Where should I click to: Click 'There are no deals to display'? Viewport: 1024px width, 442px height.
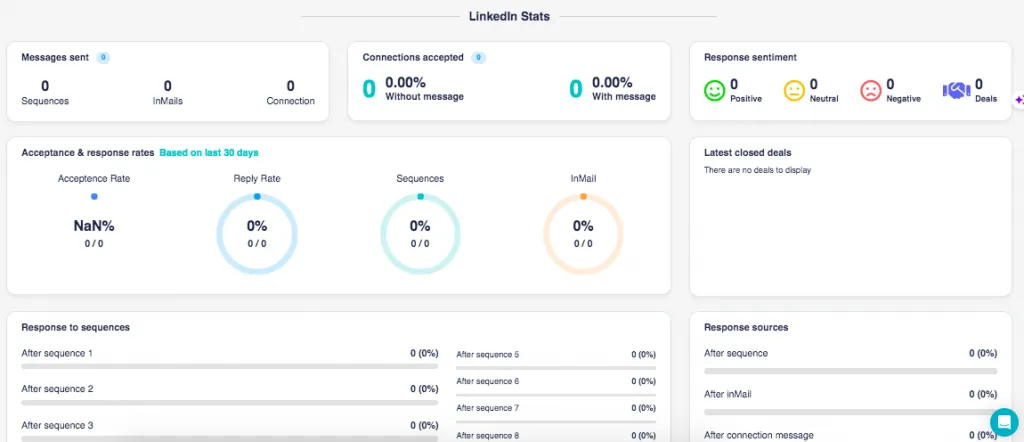pyautogui.click(x=758, y=170)
